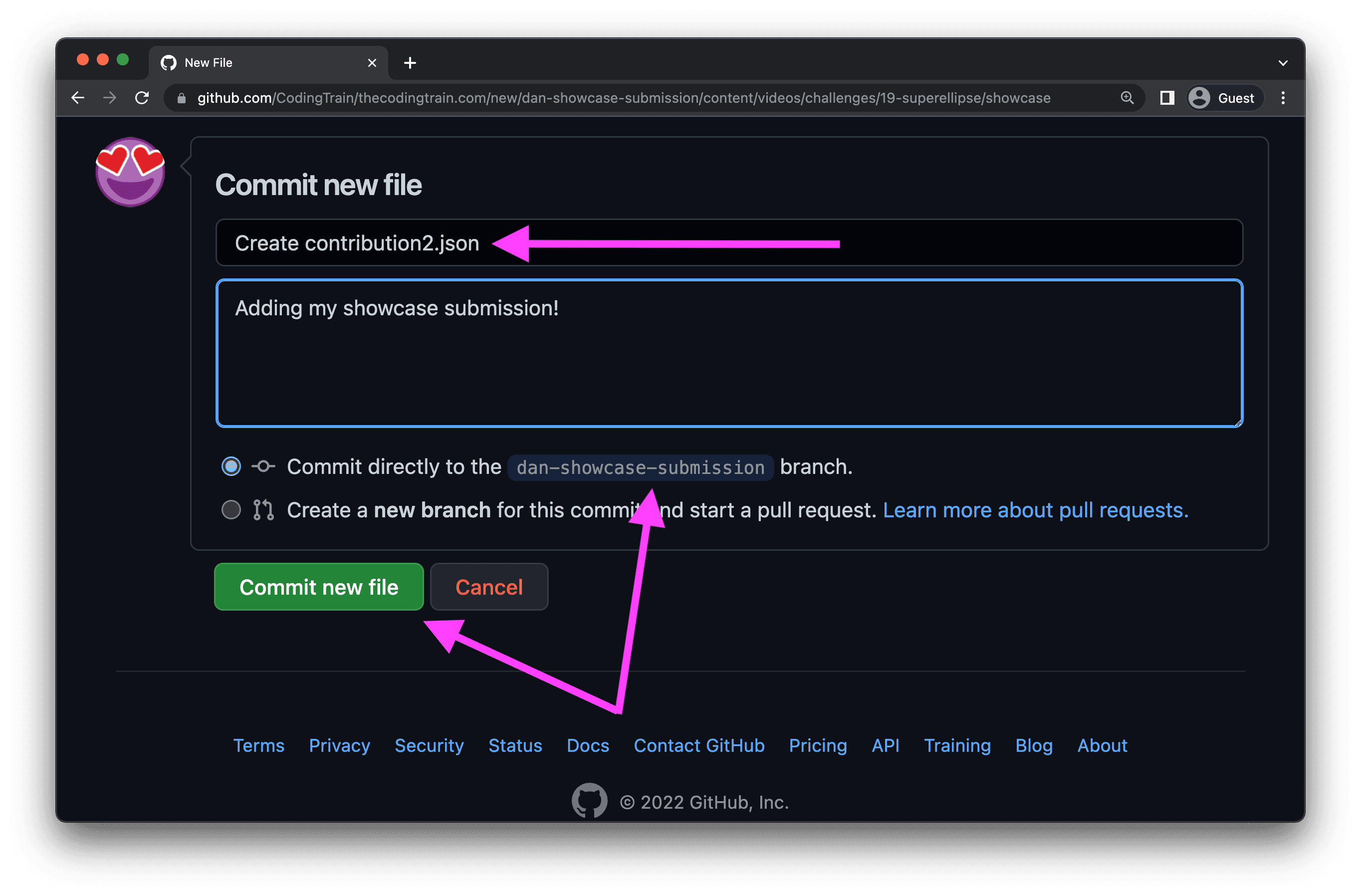Open the zoom magnifier icon in address bar
This screenshot has width=1361, height=896.
pos(1127,98)
